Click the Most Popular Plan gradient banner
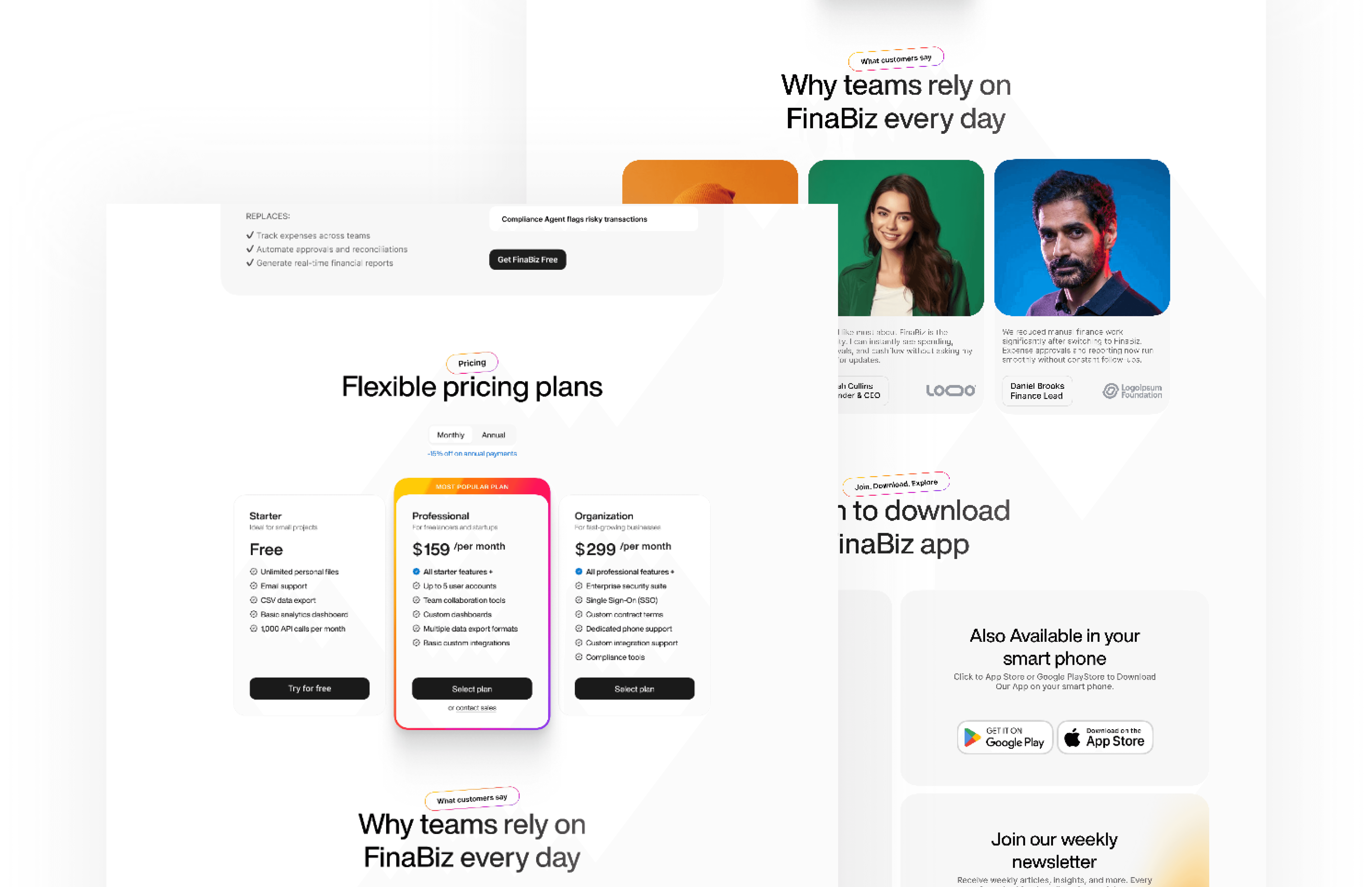Image resolution: width=1372 pixels, height=887 pixels. (472, 487)
